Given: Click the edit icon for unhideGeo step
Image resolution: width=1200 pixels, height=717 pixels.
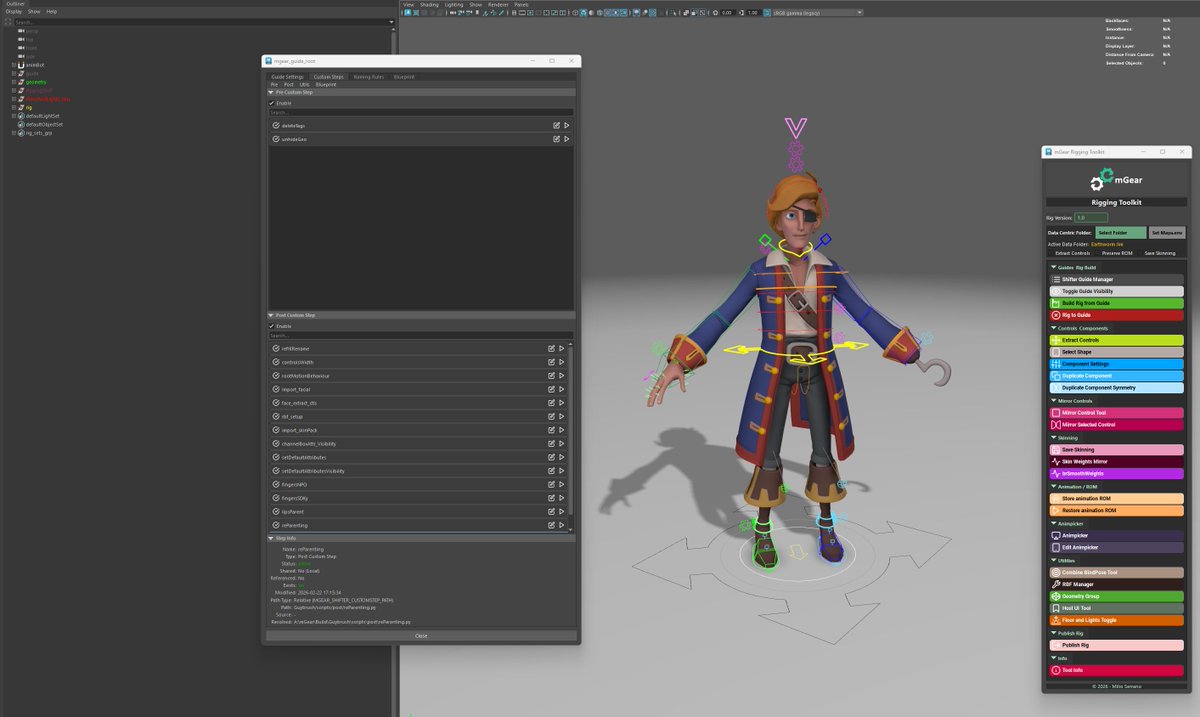Looking at the screenshot, I should coord(556,139).
